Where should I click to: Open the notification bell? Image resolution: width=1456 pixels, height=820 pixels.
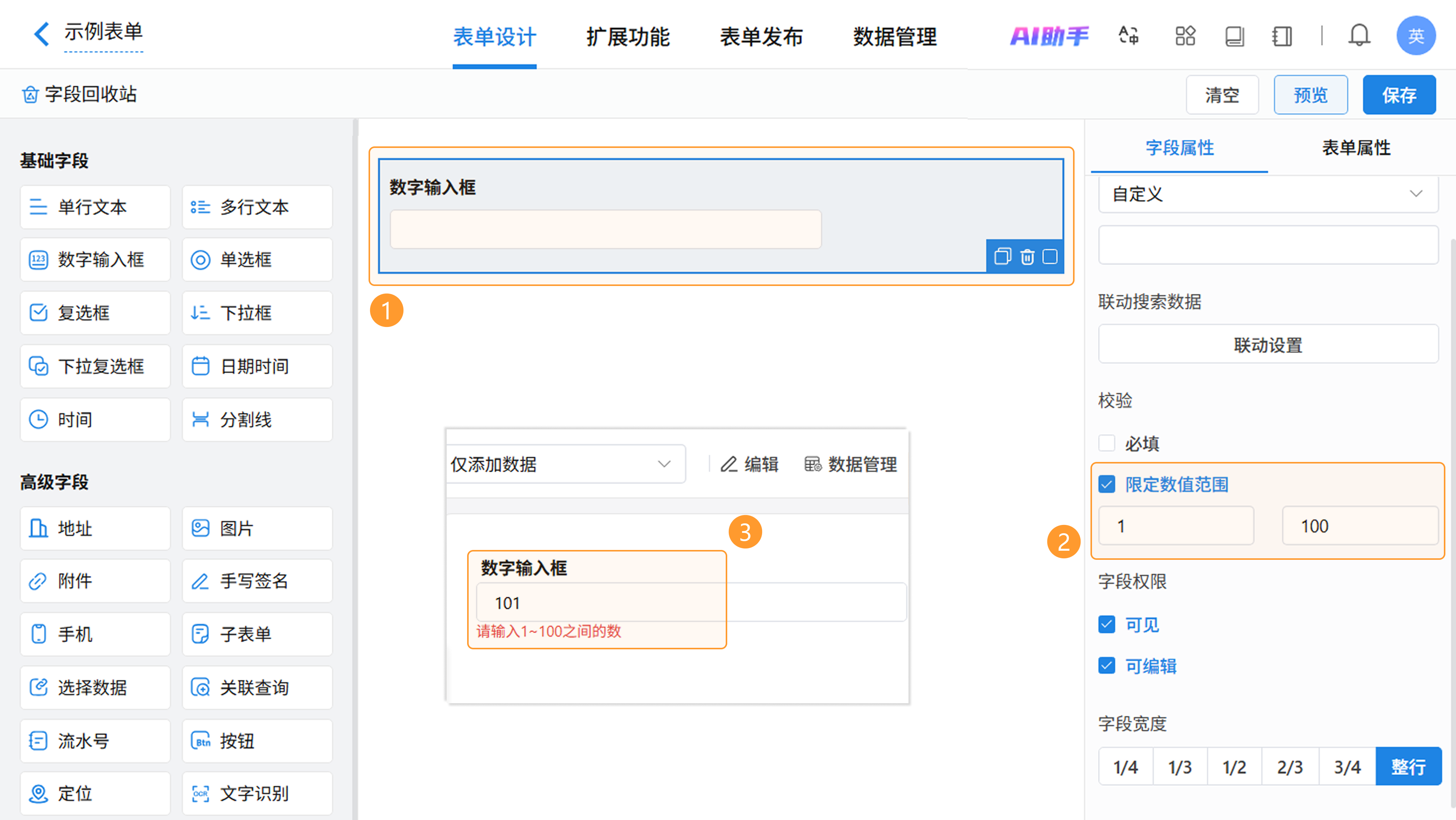tap(1359, 36)
